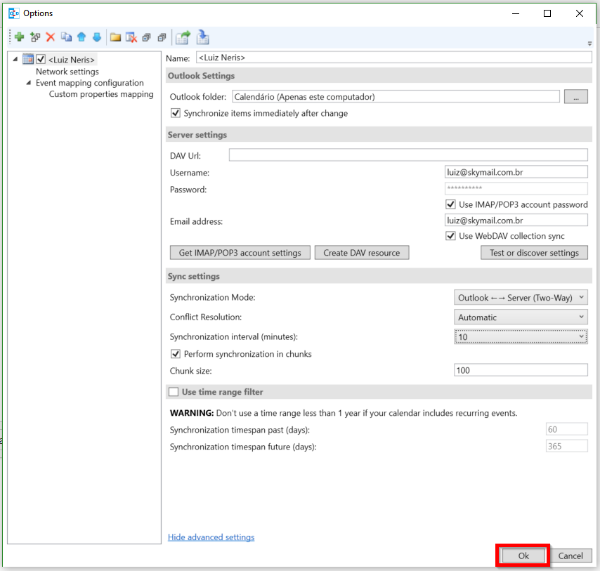Viewport: 600px width, 571px height.
Task: Open the Conflict Resolution dropdown
Action: (x=520, y=317)
